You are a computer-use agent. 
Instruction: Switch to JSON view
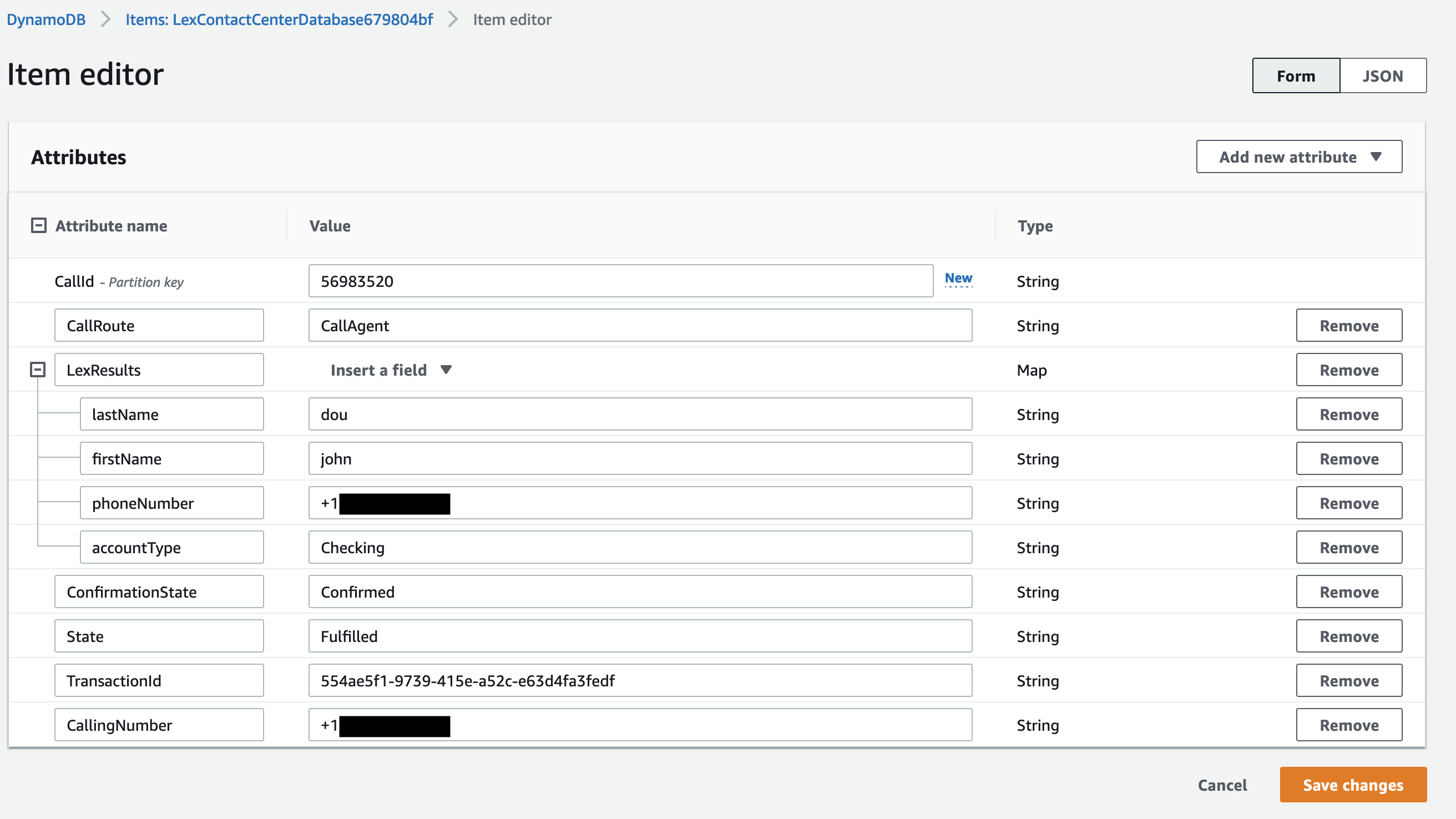(1382, 75)
